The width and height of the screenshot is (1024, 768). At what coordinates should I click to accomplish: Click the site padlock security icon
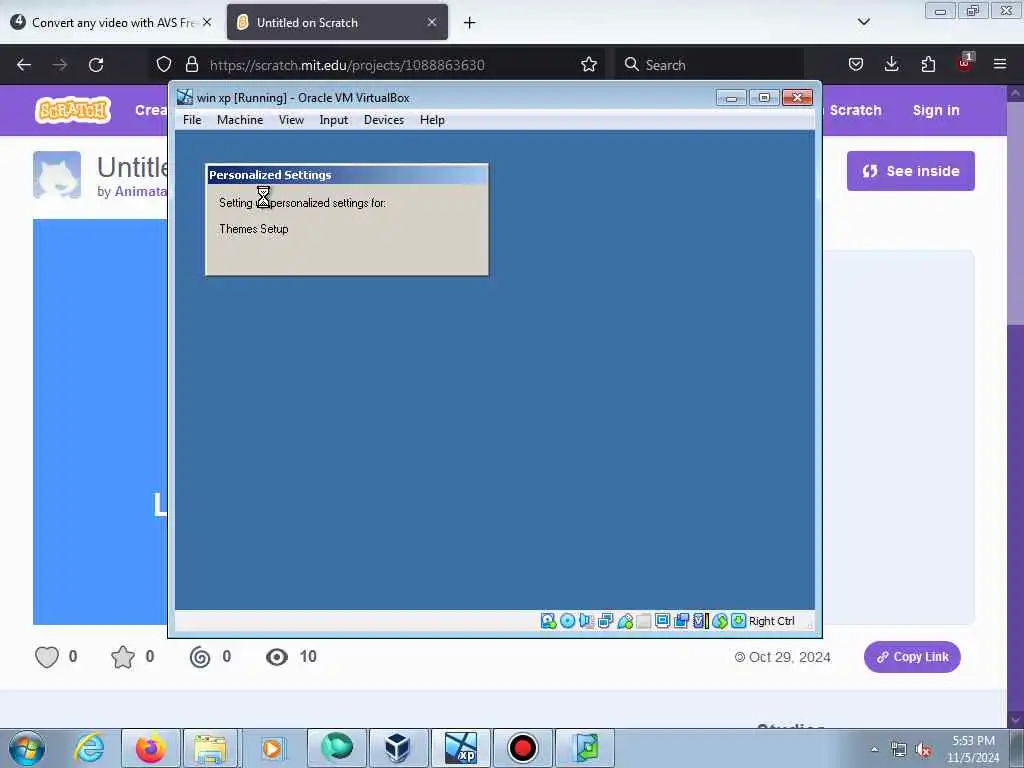(x=191, y=64)
